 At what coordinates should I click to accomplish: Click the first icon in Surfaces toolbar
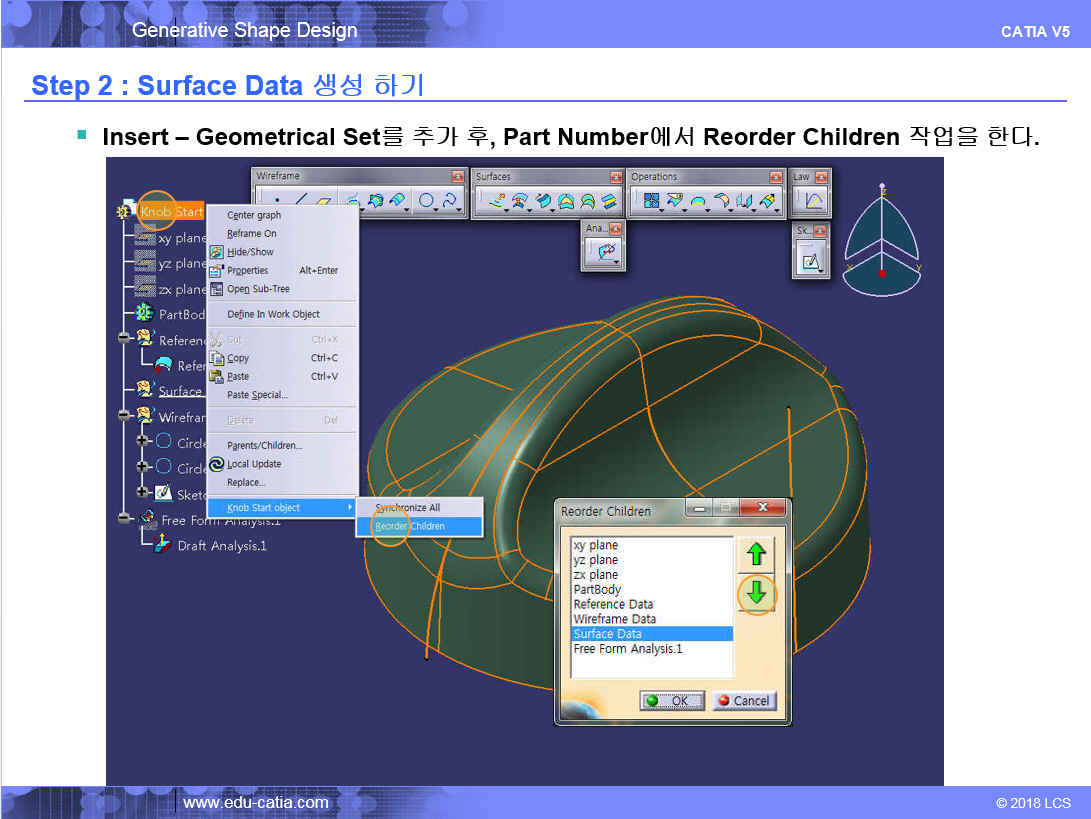(x=496, y=202)
